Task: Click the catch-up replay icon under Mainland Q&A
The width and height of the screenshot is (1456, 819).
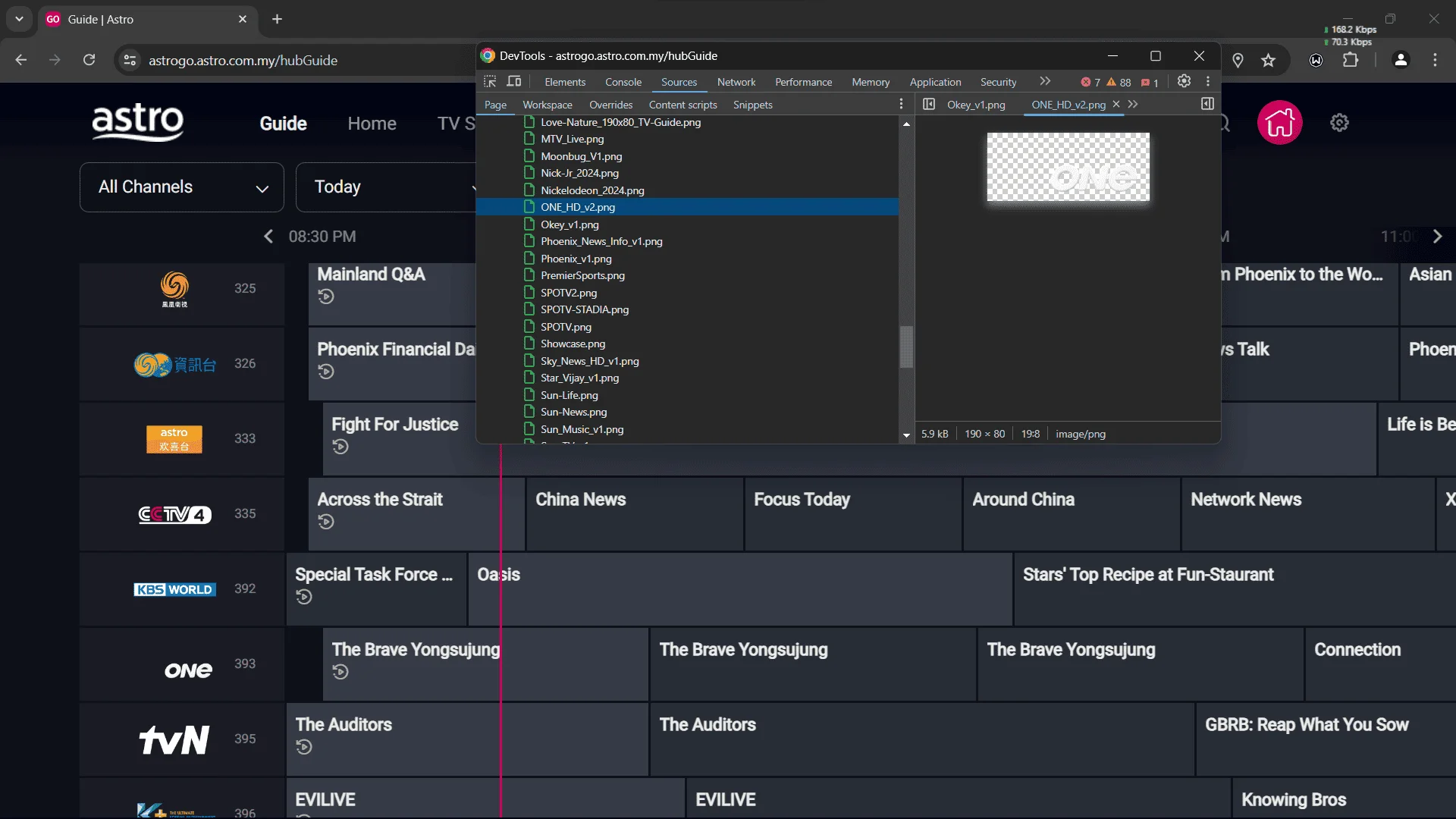Action: (x=326, y=297)
